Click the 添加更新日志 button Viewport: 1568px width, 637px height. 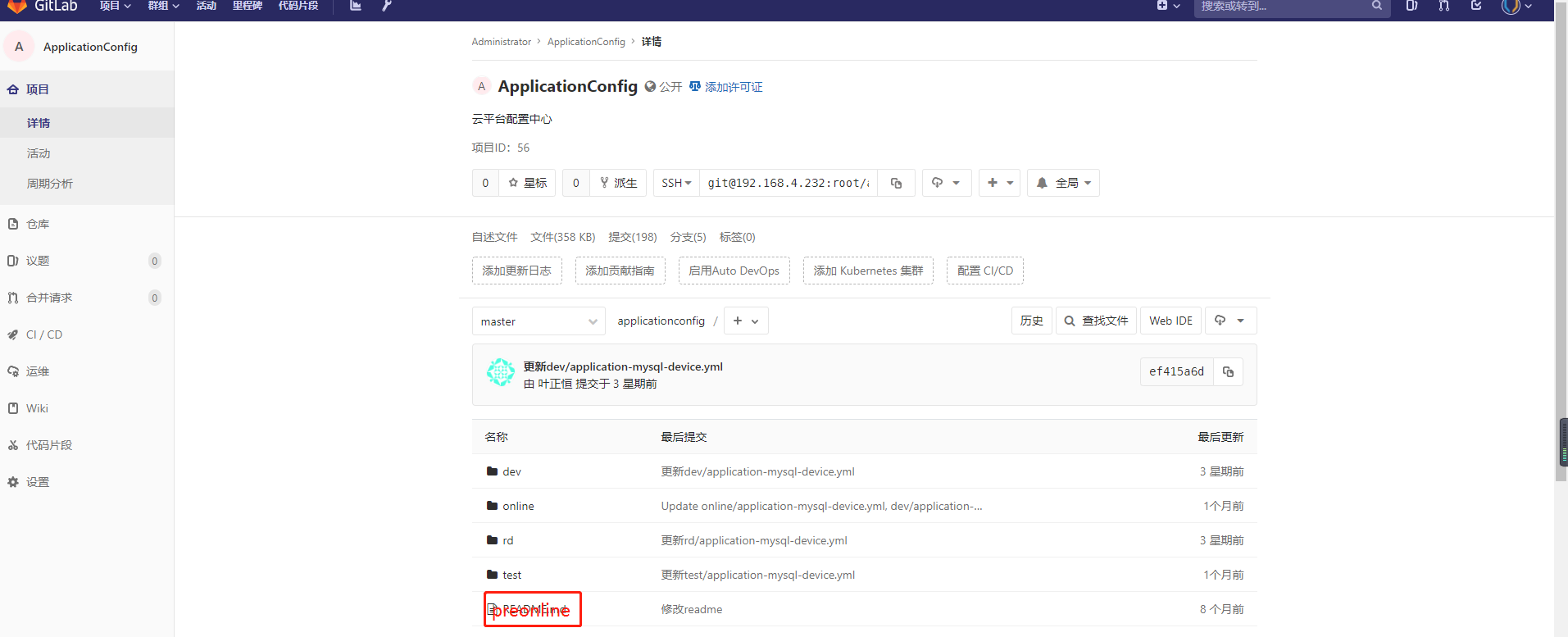tap(517, 271)
